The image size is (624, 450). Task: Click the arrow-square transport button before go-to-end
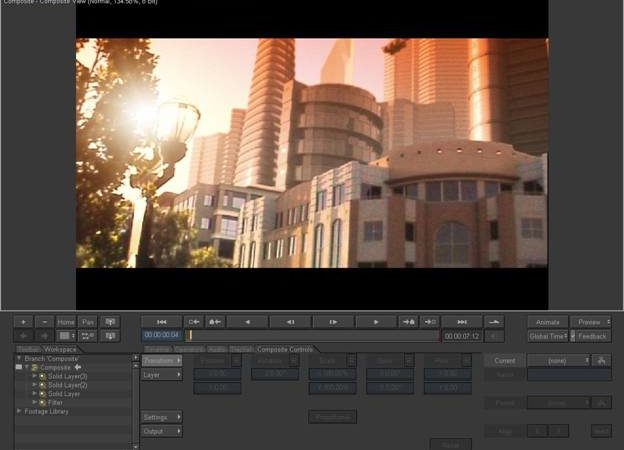point(430,322)
